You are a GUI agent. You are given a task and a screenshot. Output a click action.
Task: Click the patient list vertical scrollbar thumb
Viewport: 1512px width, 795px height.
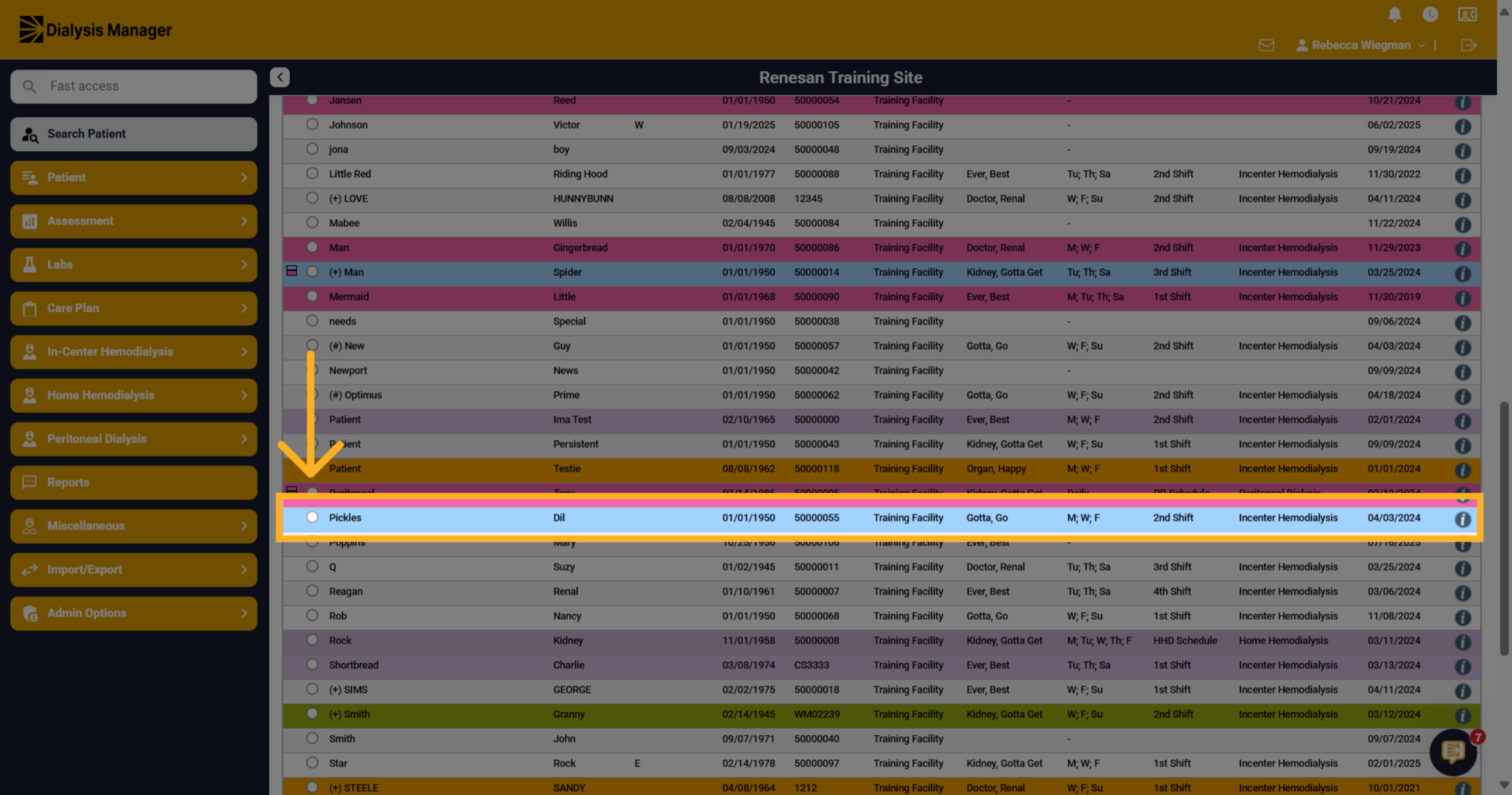[x=1504, y=529]
